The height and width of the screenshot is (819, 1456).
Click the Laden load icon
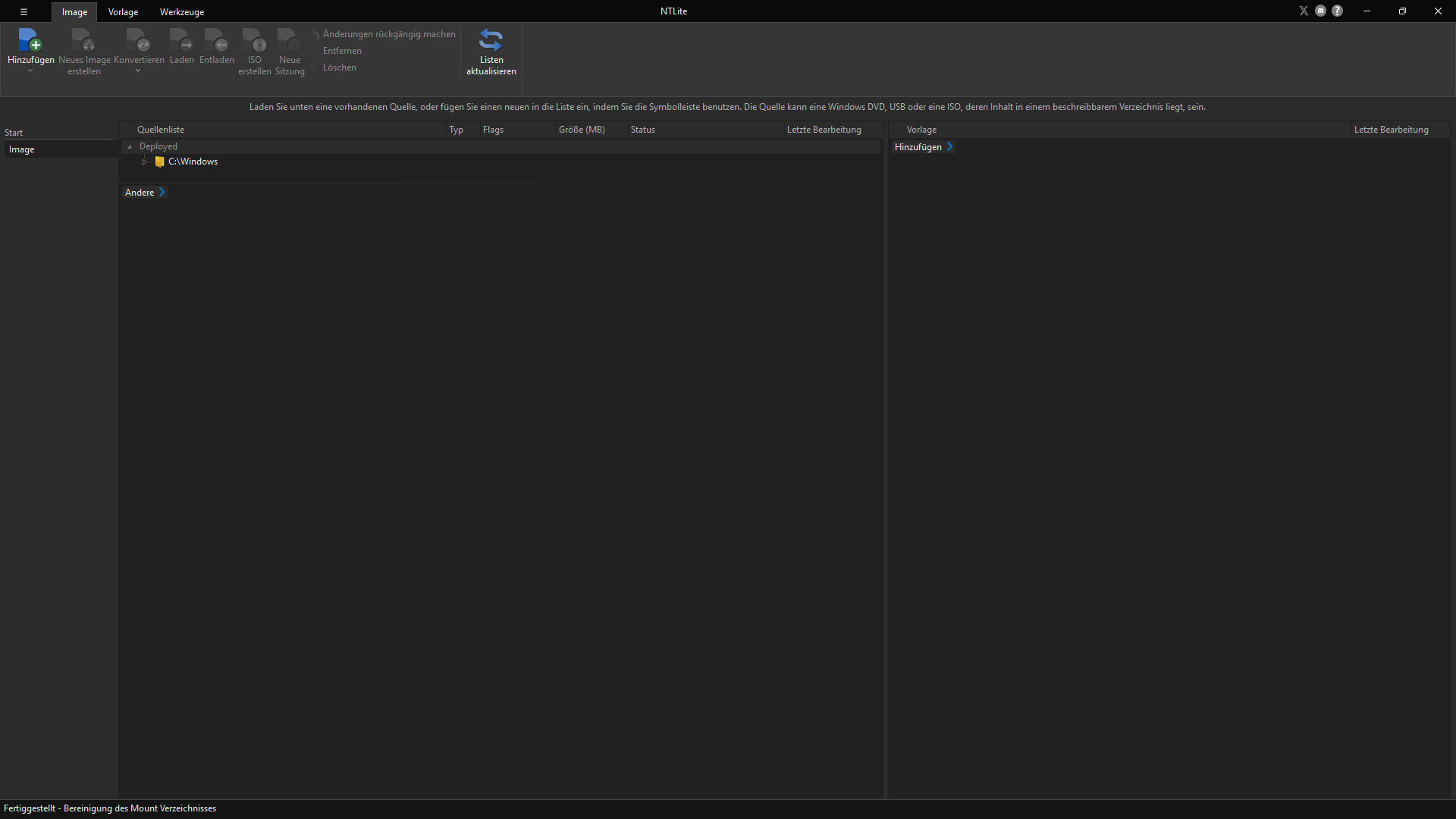click(181, 39)
